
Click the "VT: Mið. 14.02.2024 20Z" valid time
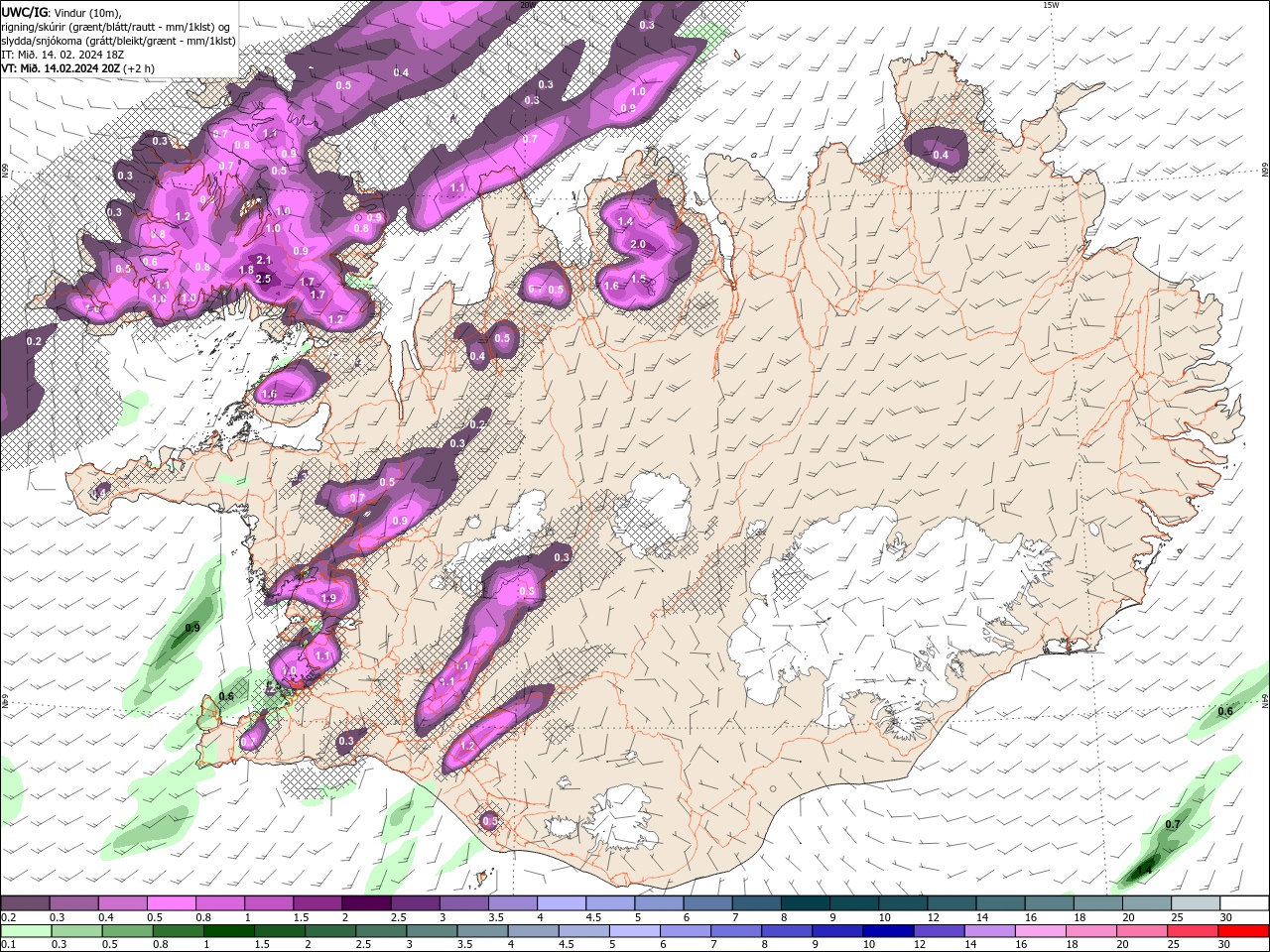click(x=63, y=68)
